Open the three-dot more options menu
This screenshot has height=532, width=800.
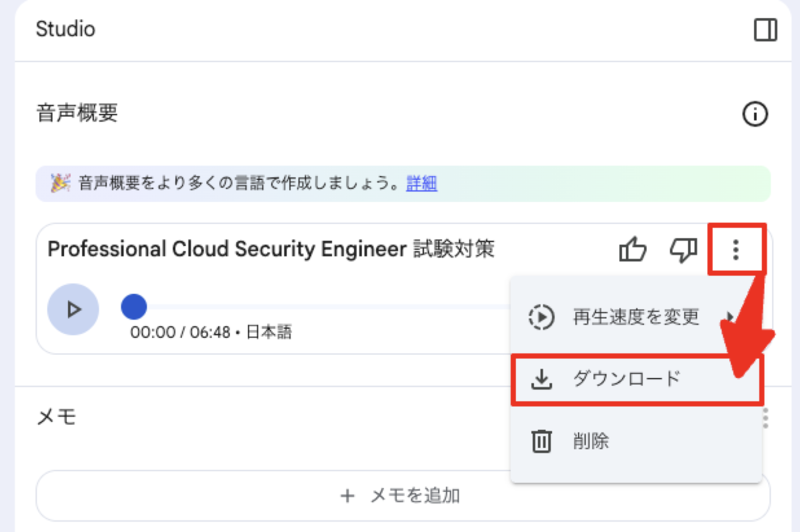coord(735,250)
